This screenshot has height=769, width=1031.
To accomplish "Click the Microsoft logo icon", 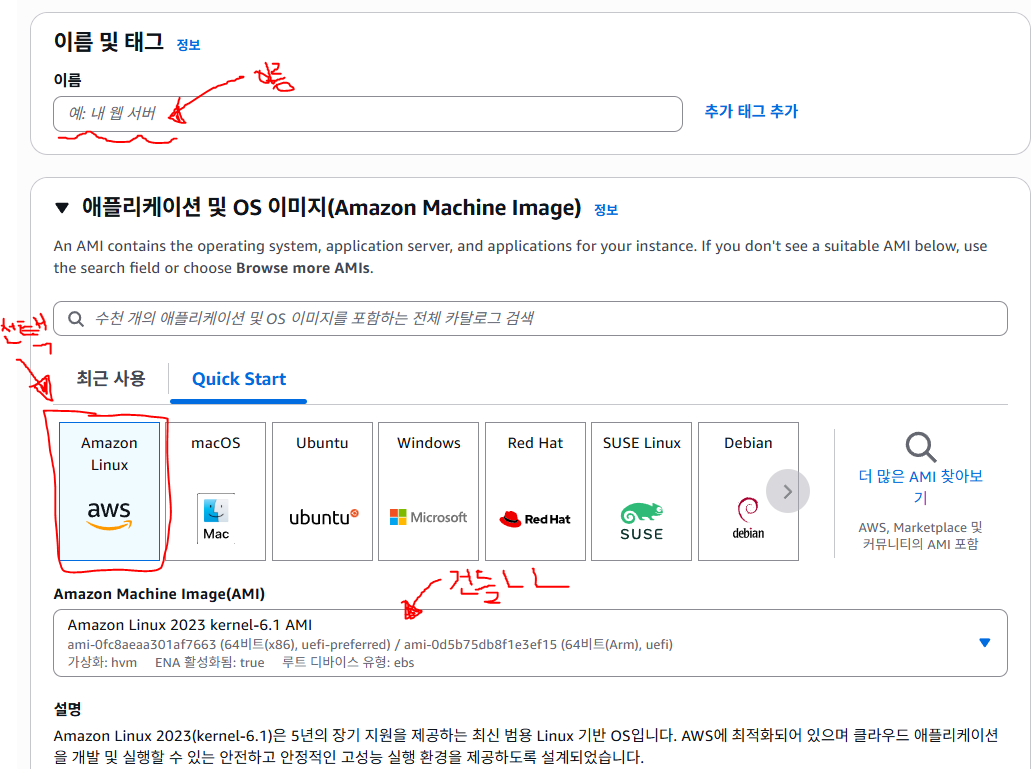I will pyautogui.click(x=428, y=517).
